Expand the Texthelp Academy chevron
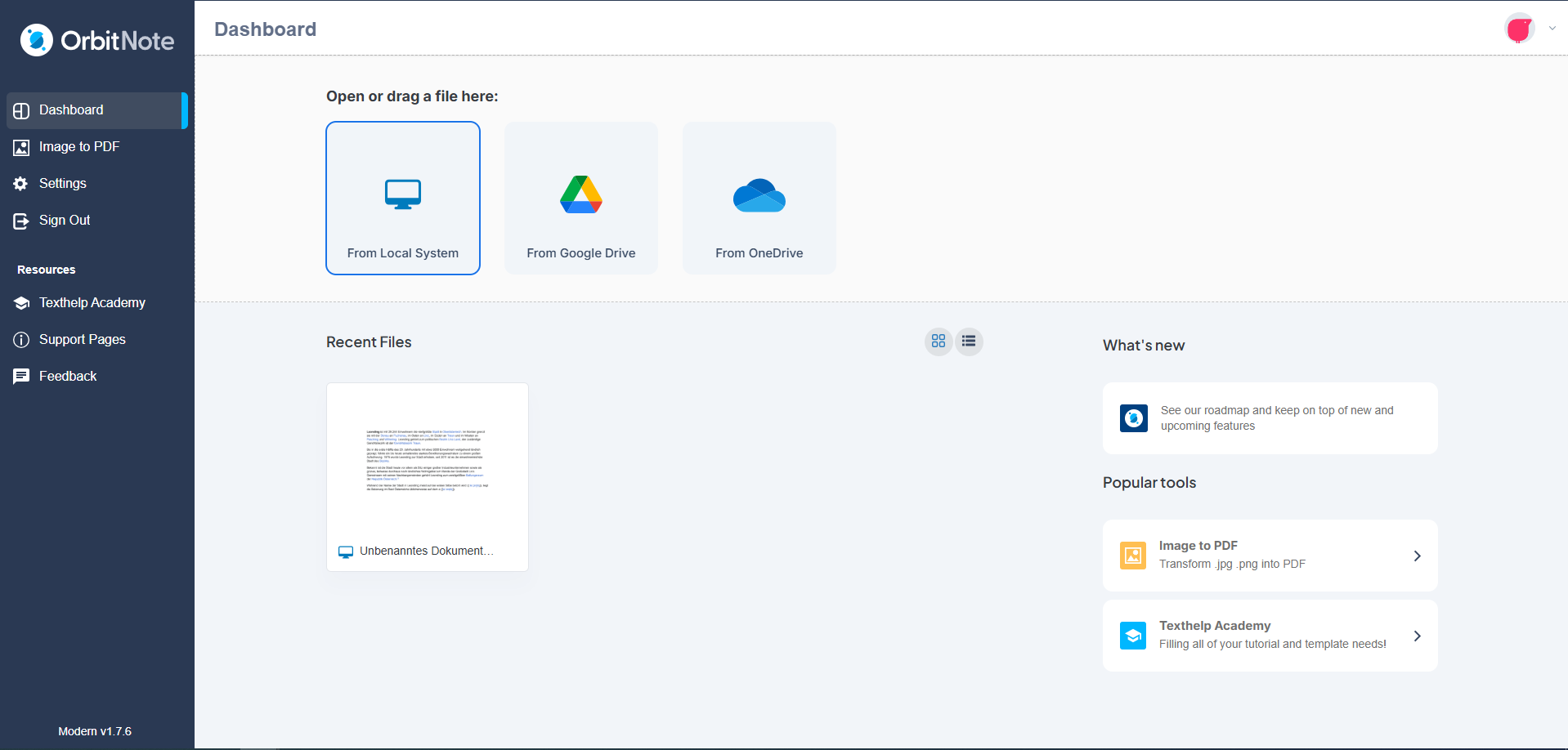Image resolution: width=1568 pixels, height=750 pixels. [1417, 636]
